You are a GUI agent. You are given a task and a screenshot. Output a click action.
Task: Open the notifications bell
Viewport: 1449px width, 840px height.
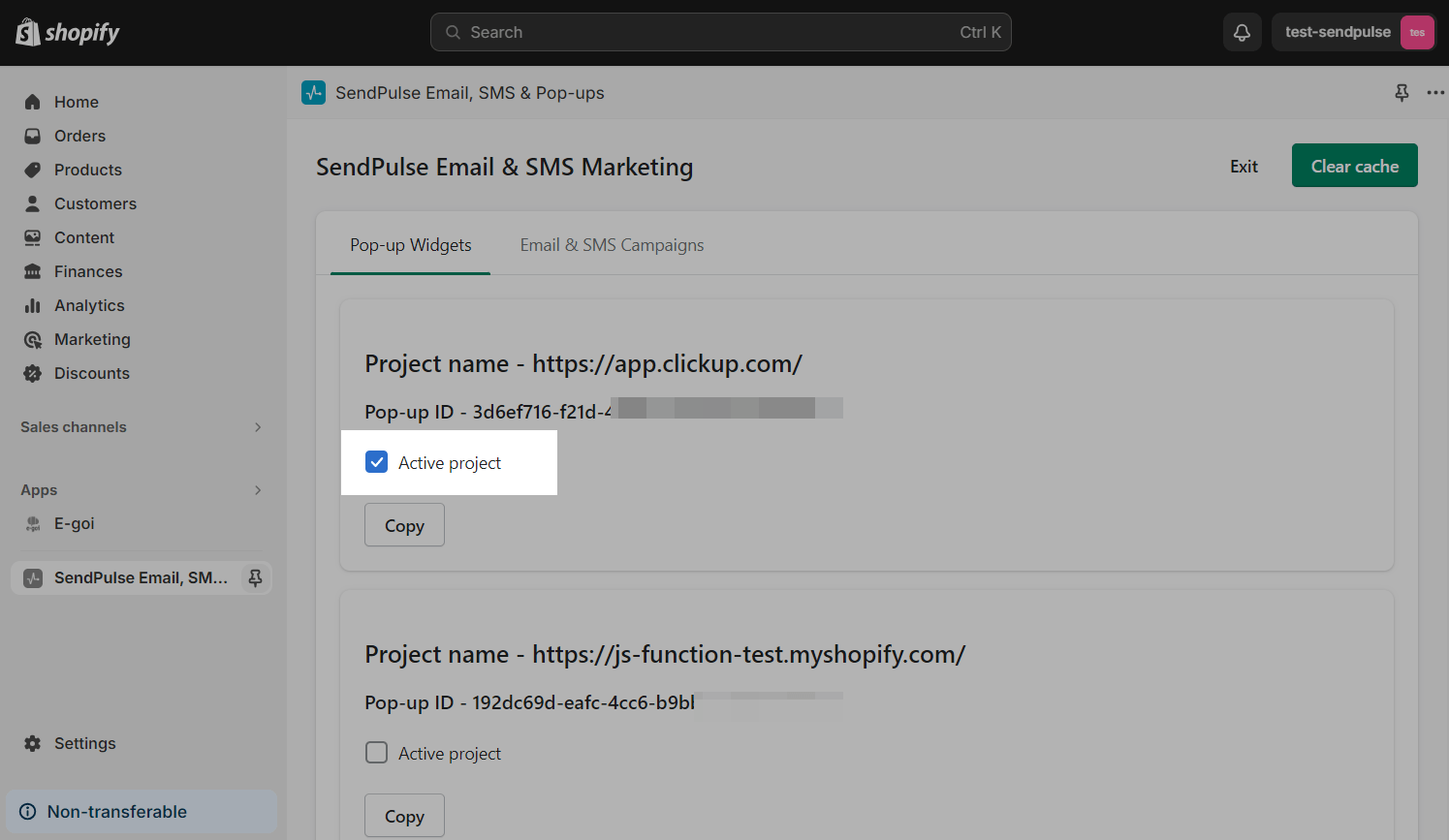pos(1242,32)
